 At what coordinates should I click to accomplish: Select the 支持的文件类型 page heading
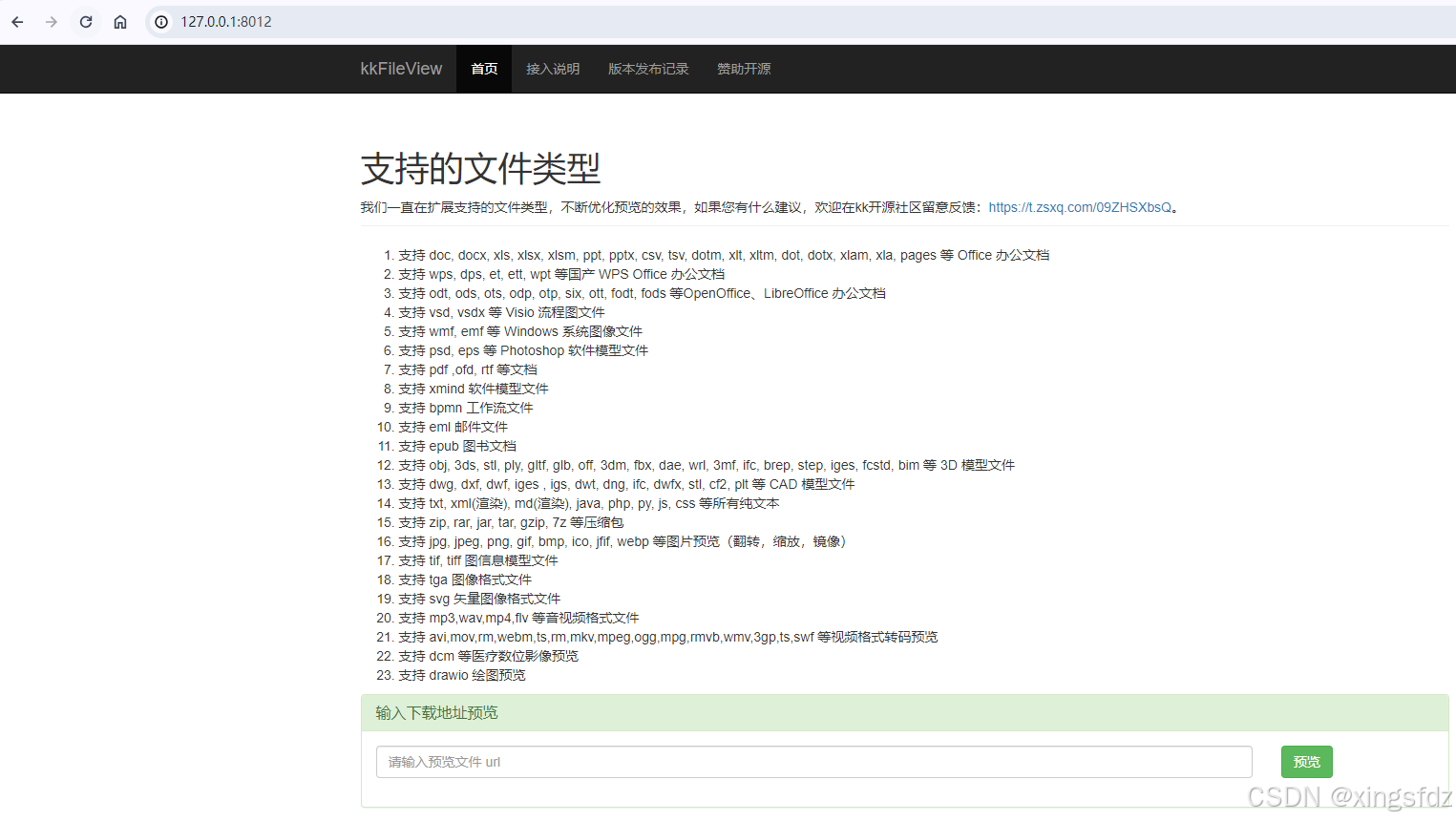480,169
